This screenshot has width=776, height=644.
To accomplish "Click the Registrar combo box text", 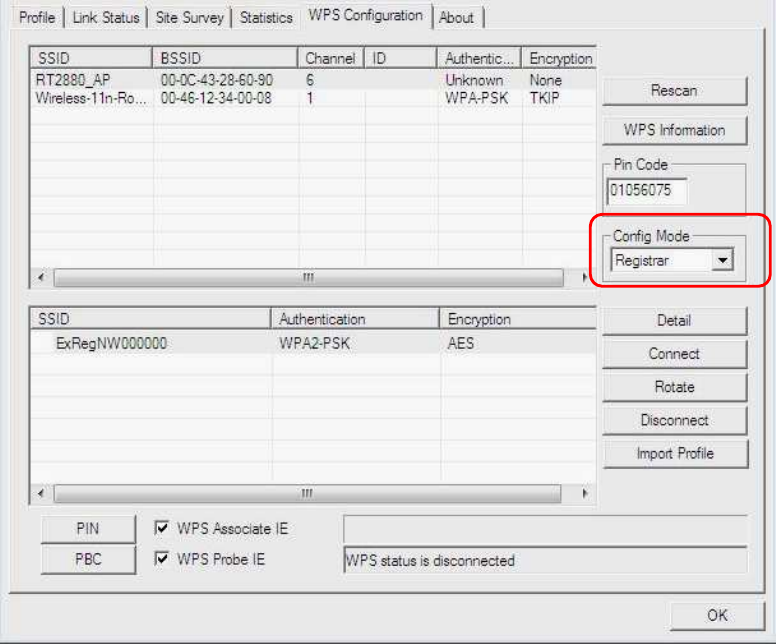I will coord(642,260).
